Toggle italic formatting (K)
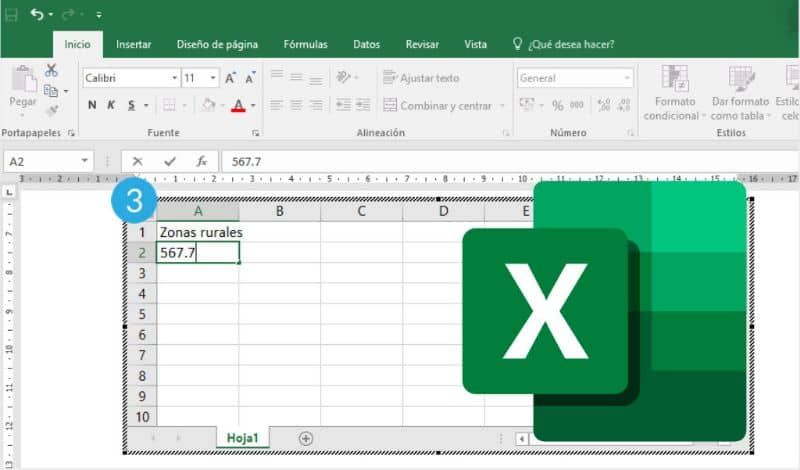 pos(111,105)
